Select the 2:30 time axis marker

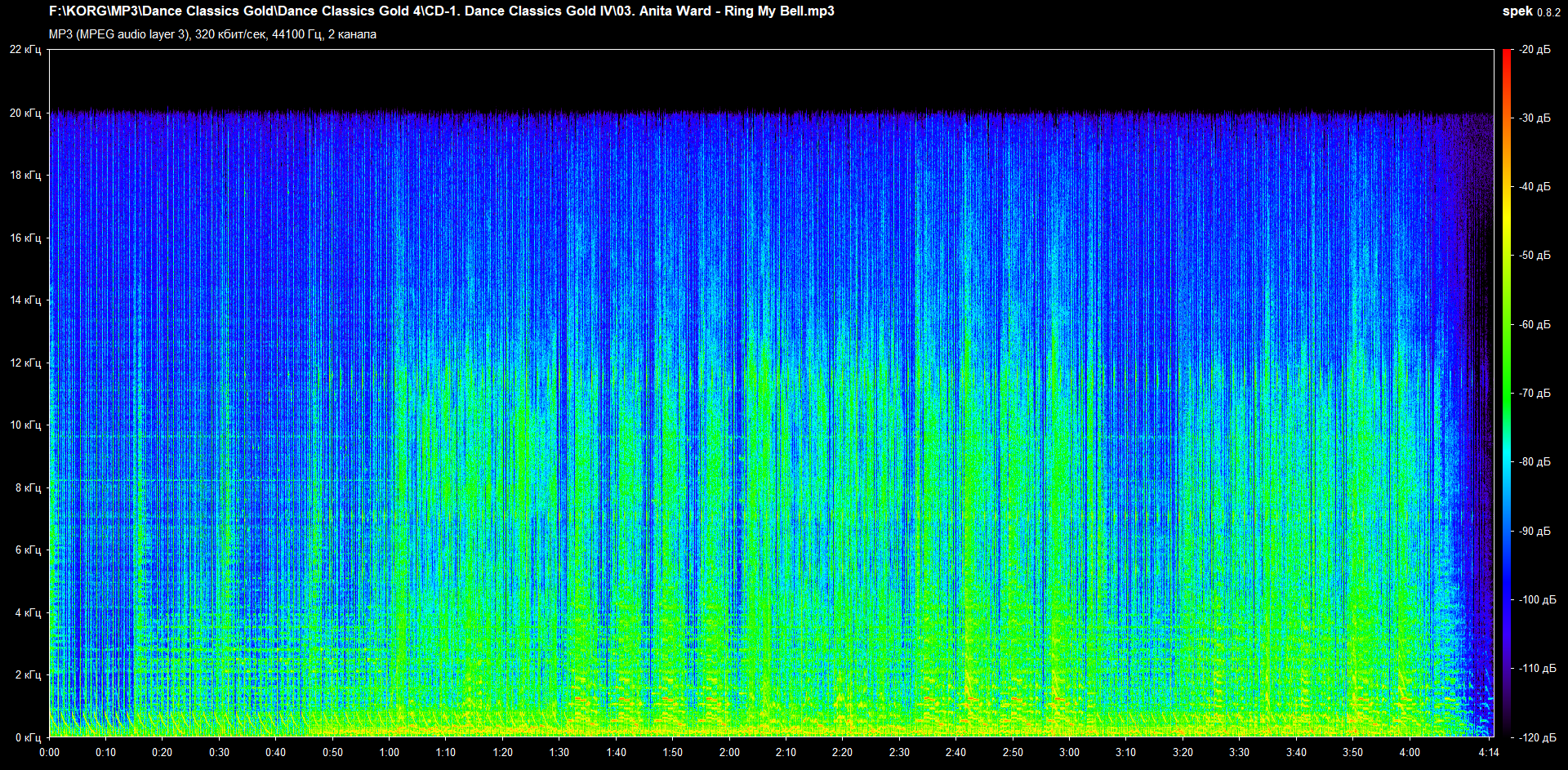click(x=899, y=752)
